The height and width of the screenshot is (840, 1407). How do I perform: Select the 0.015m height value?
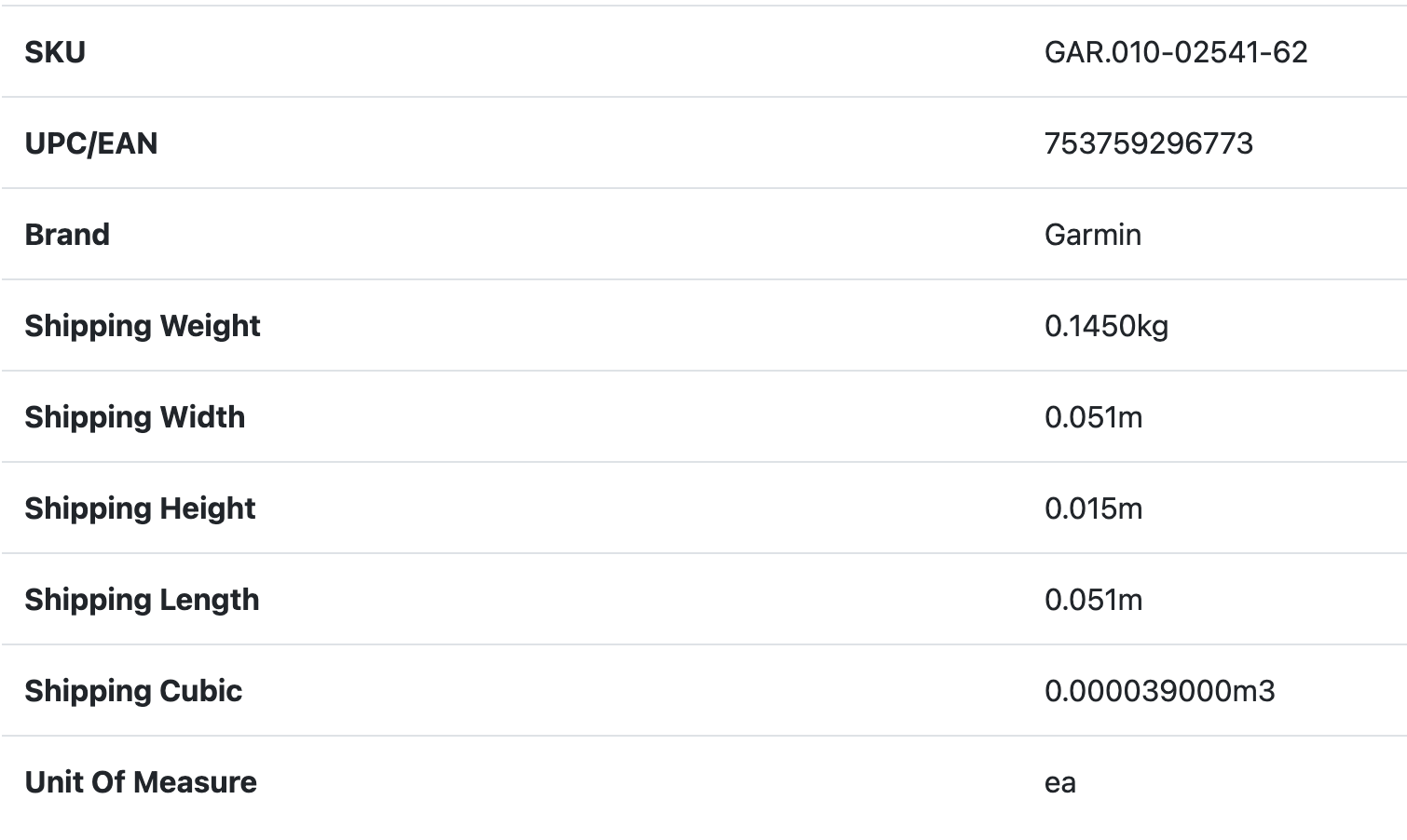click(x=1093, y=508)
